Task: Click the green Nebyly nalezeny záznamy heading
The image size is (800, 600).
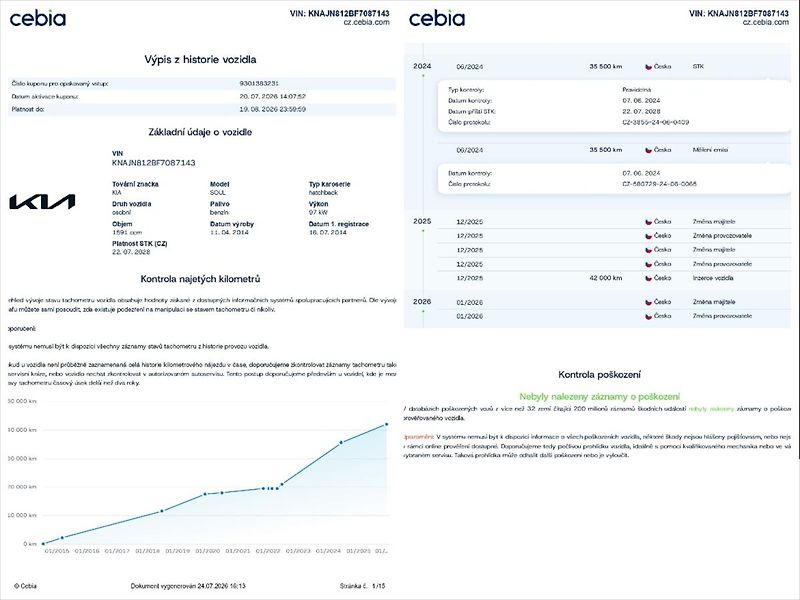Action: pos(599,396)
